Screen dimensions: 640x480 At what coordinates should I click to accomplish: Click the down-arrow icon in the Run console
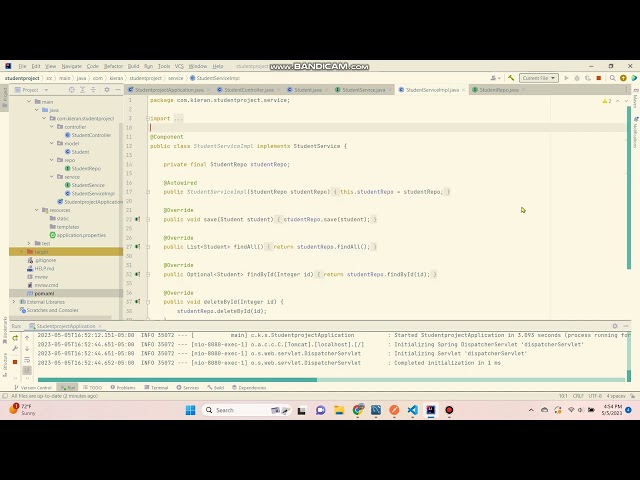coord(27,349)
